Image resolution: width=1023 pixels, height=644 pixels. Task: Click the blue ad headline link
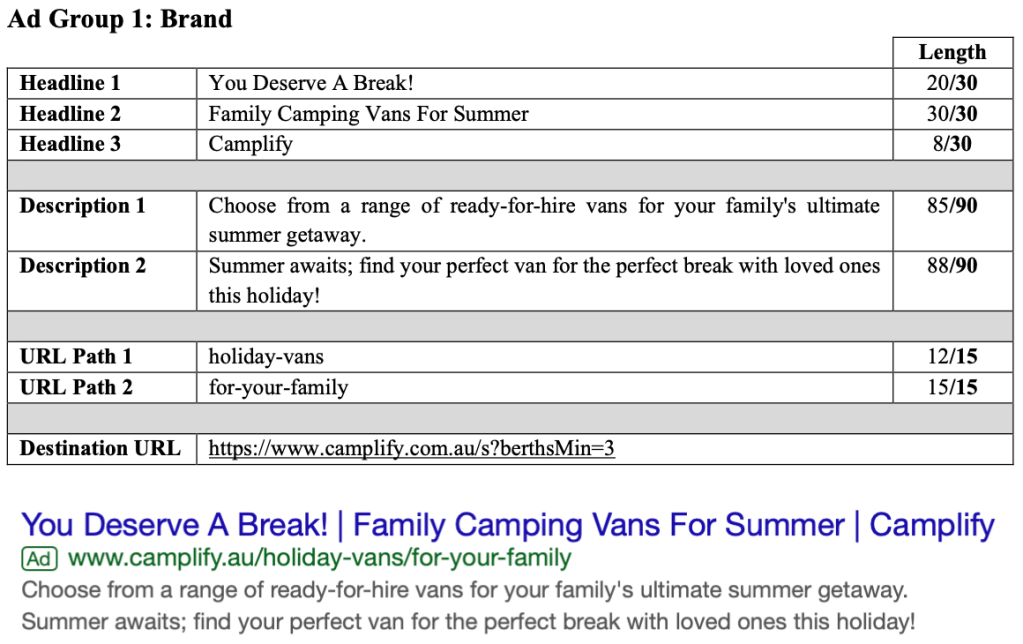coord(508,525)
